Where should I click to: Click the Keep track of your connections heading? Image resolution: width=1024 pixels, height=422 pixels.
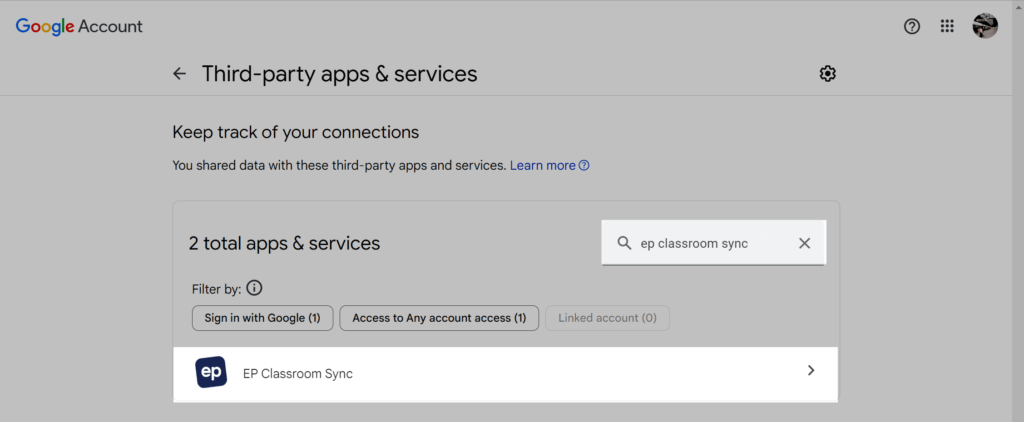pos(296,133)
